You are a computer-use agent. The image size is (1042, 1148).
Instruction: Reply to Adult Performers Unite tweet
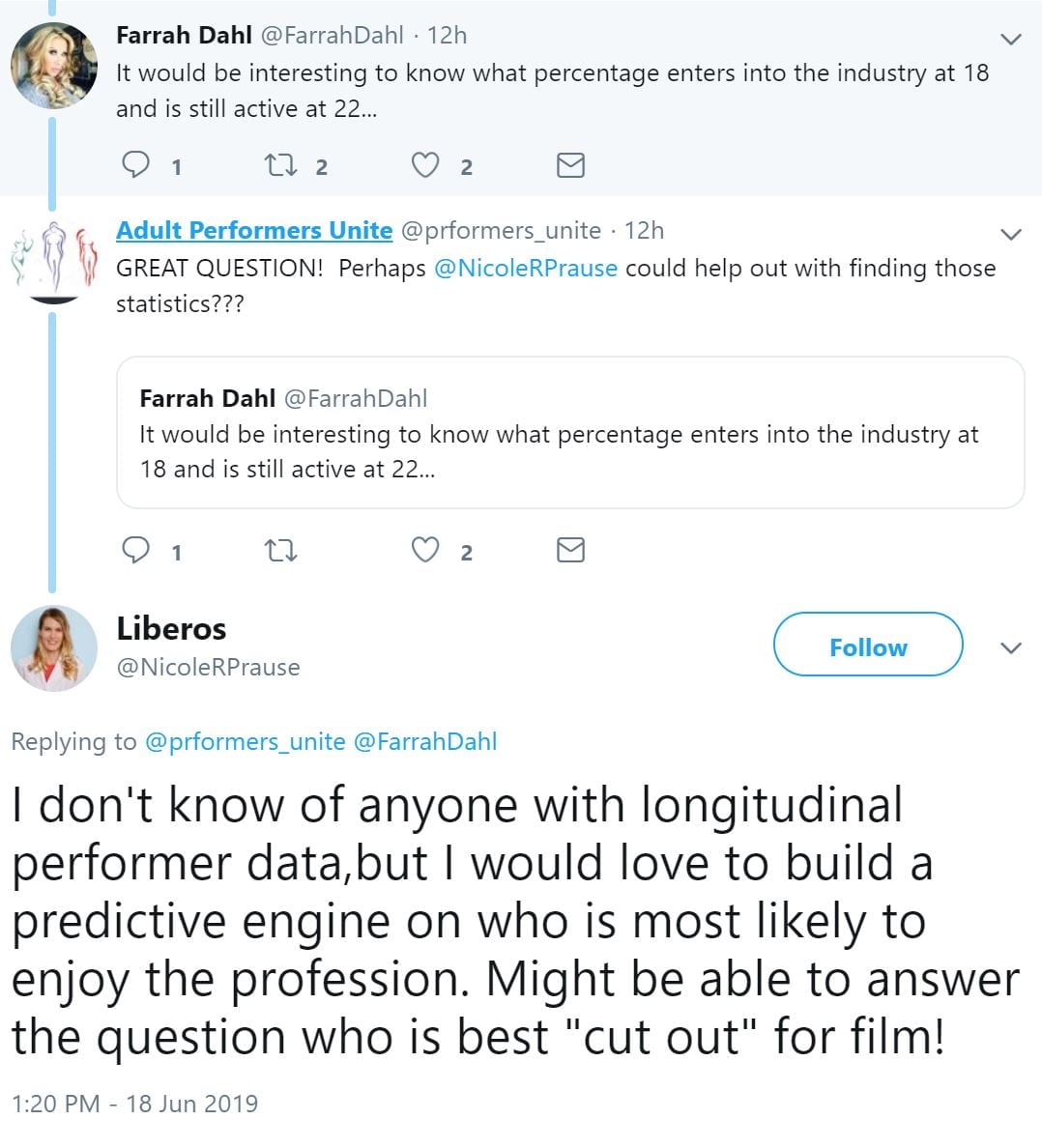point(135,550)
